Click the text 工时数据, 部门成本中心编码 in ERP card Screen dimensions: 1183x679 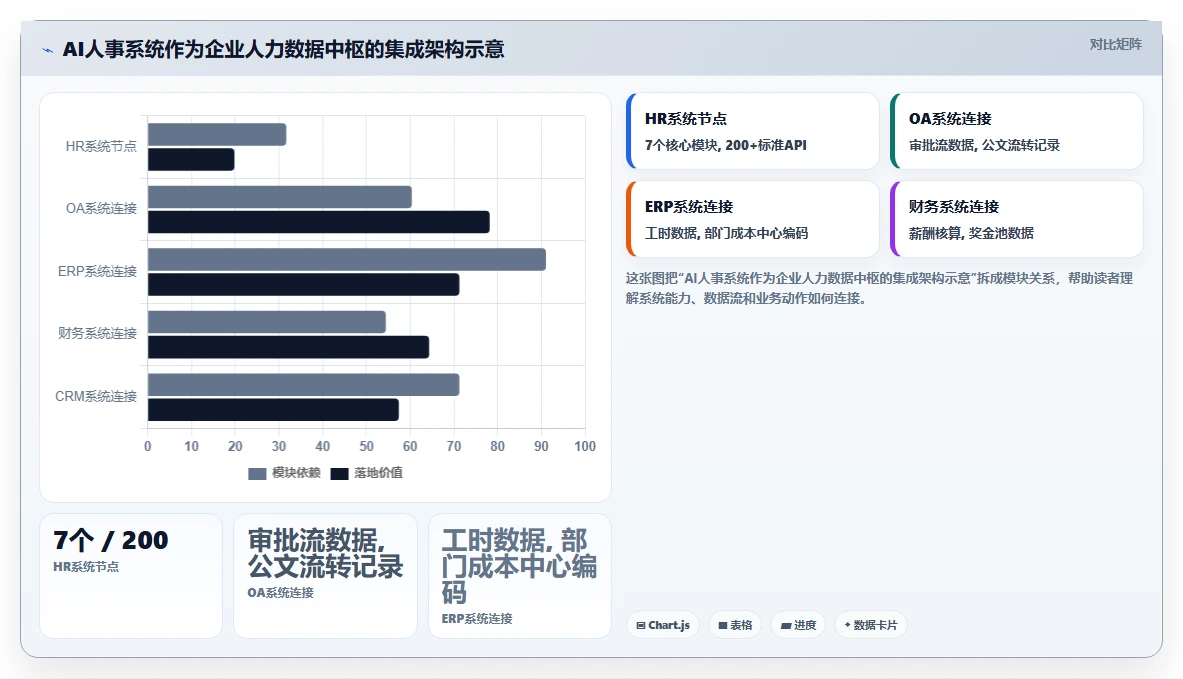pyautogui.click(x=726, y=233)
